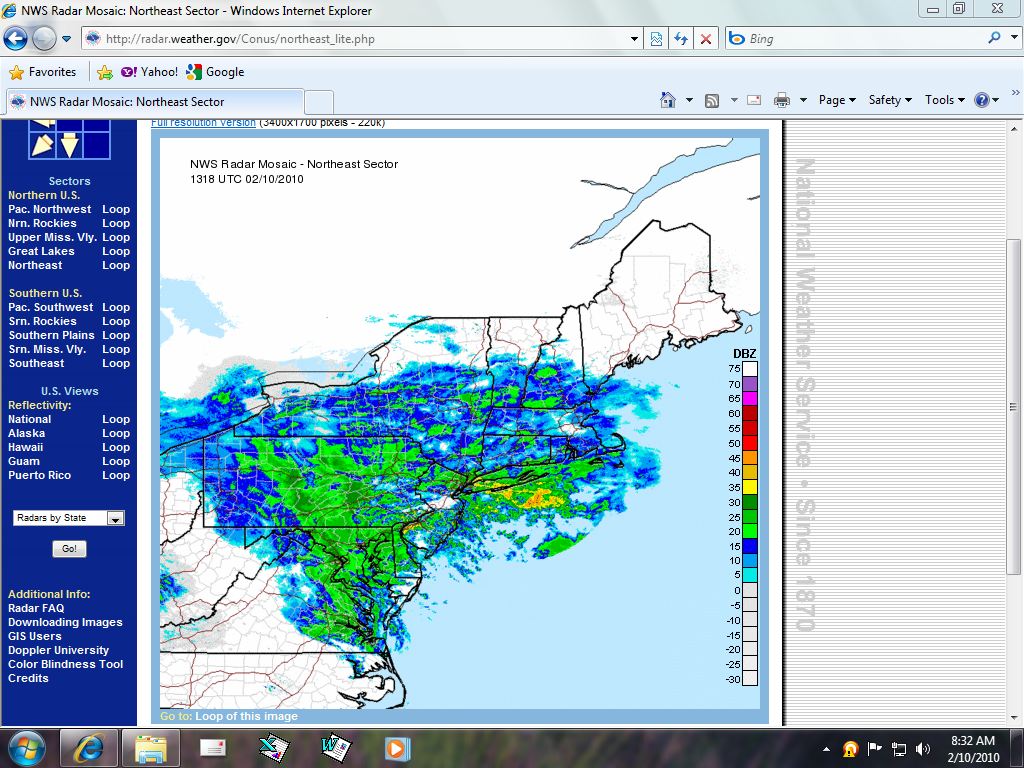Open the Loop link for Alaska
This screenshot has width=1024, height=768.
(x=116, y=433)
